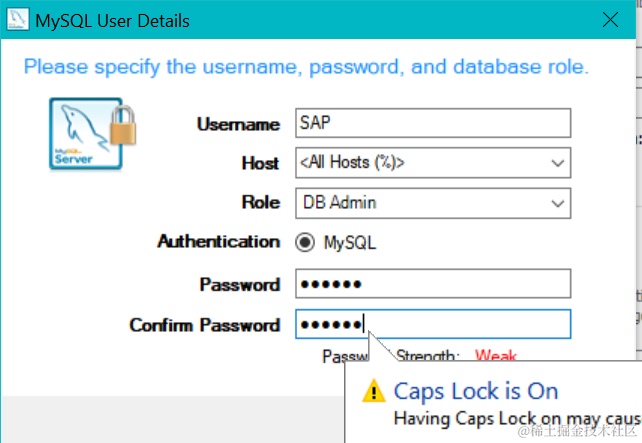Expand the Role combo box arrow

557,203
